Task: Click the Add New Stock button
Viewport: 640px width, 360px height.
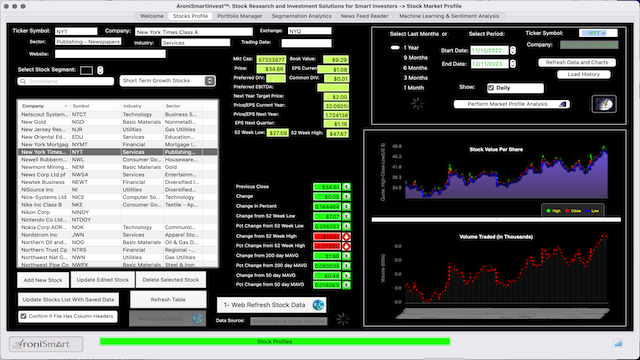Action: [43, 280]
